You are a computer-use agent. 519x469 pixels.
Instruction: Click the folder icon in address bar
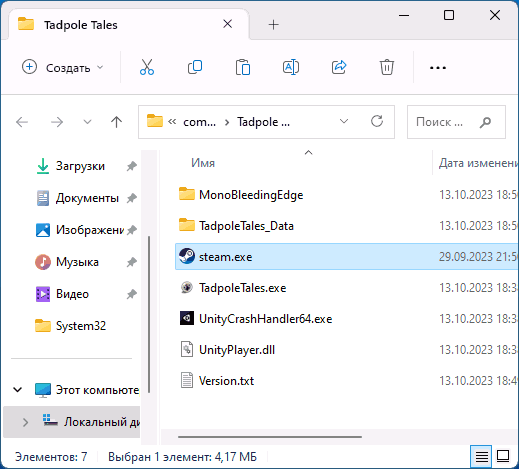pos(155,121)
